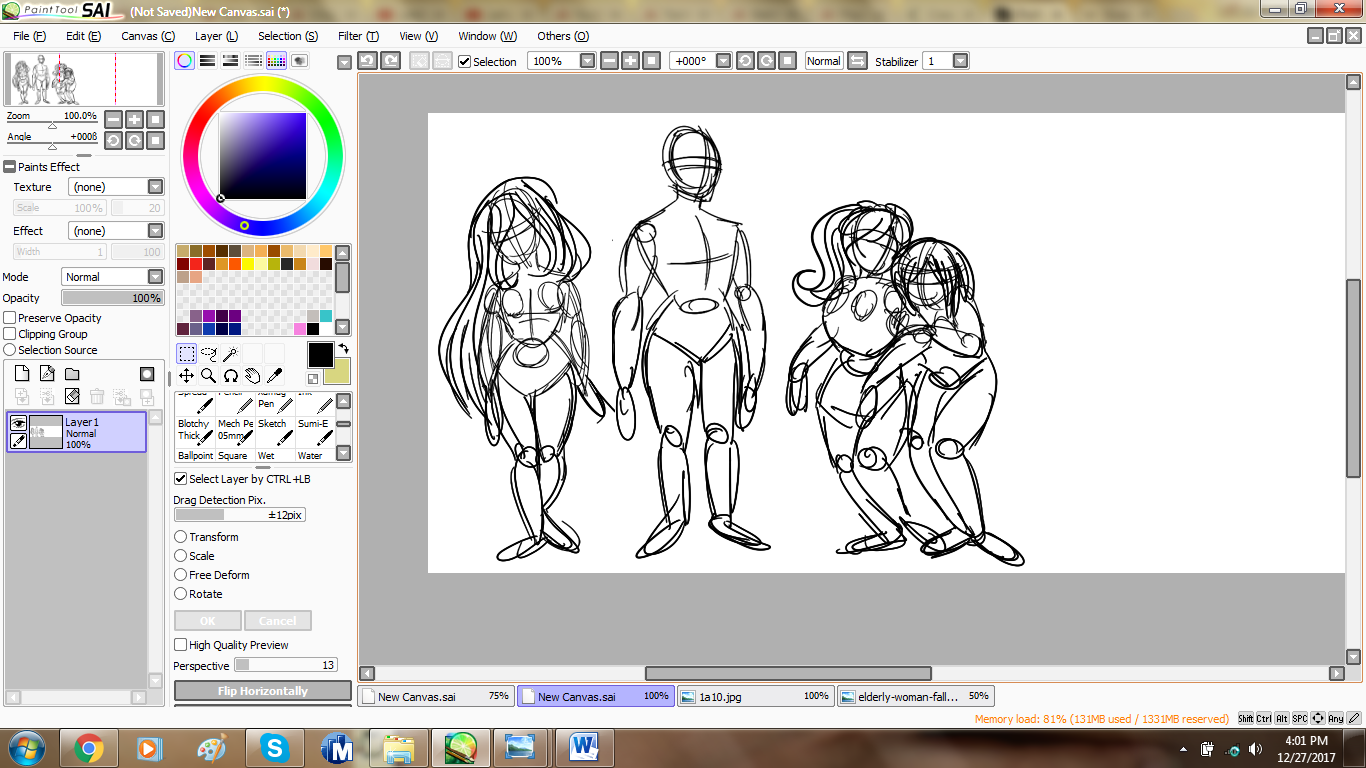This screenshot has height=768, width=1366.
Task: Hide Layer1 using the eye icon
Action: coord(18,423)
